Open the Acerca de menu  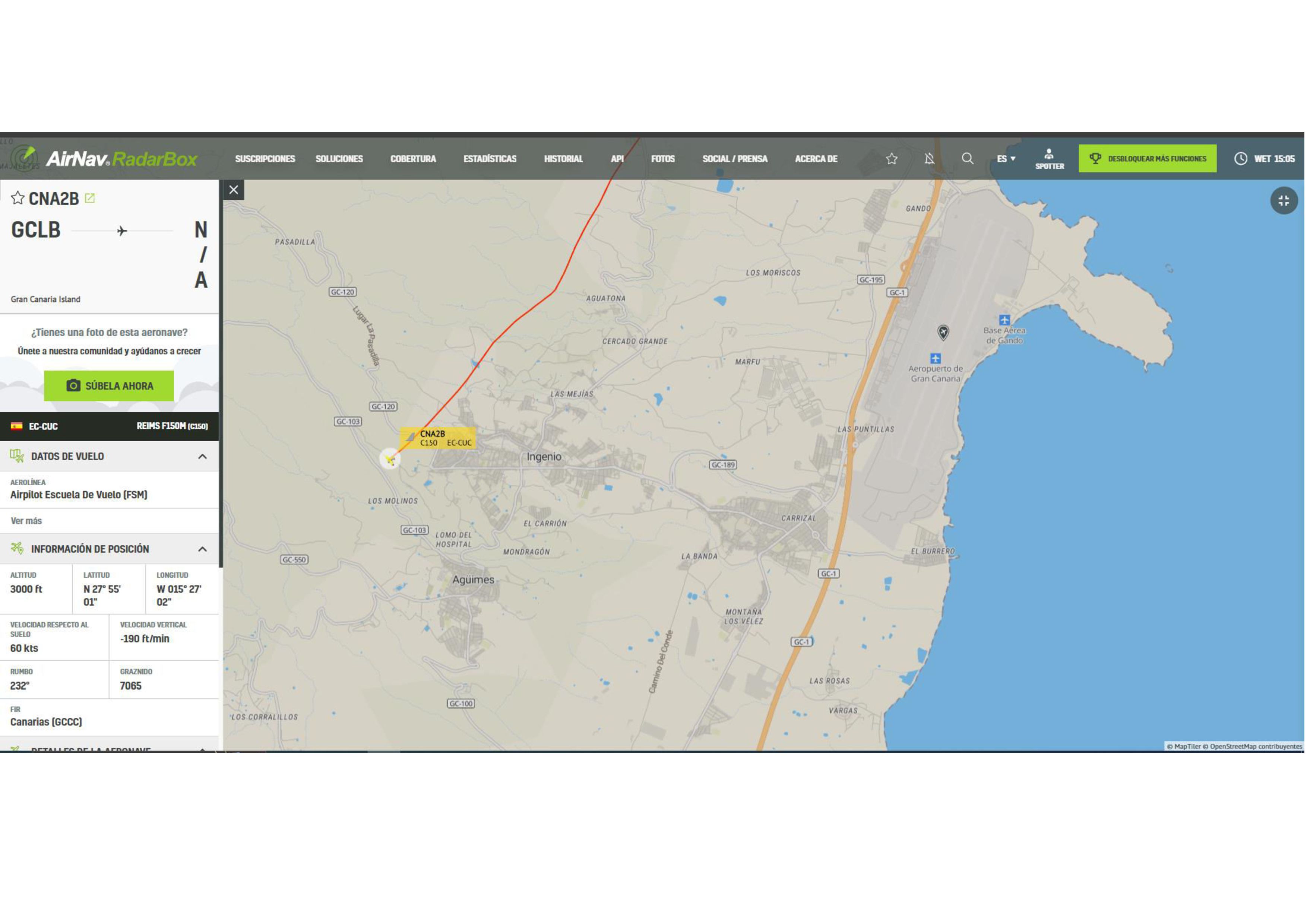click(x=816, y=159)
